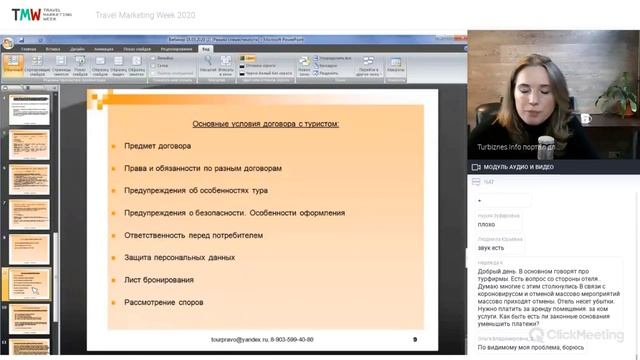
Task: Arrange windows Каскадом (Cascade)
Action: (x=325, y=66)
